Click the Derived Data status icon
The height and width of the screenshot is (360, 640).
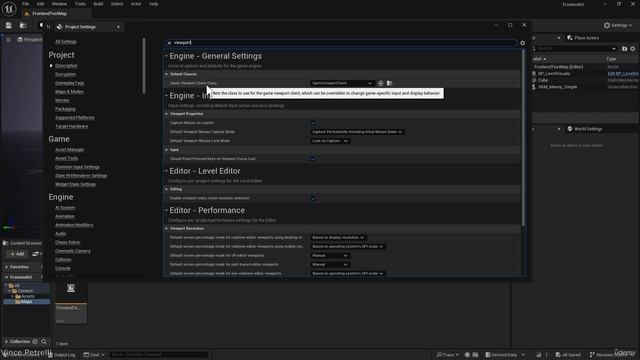(x=488, y=355)
